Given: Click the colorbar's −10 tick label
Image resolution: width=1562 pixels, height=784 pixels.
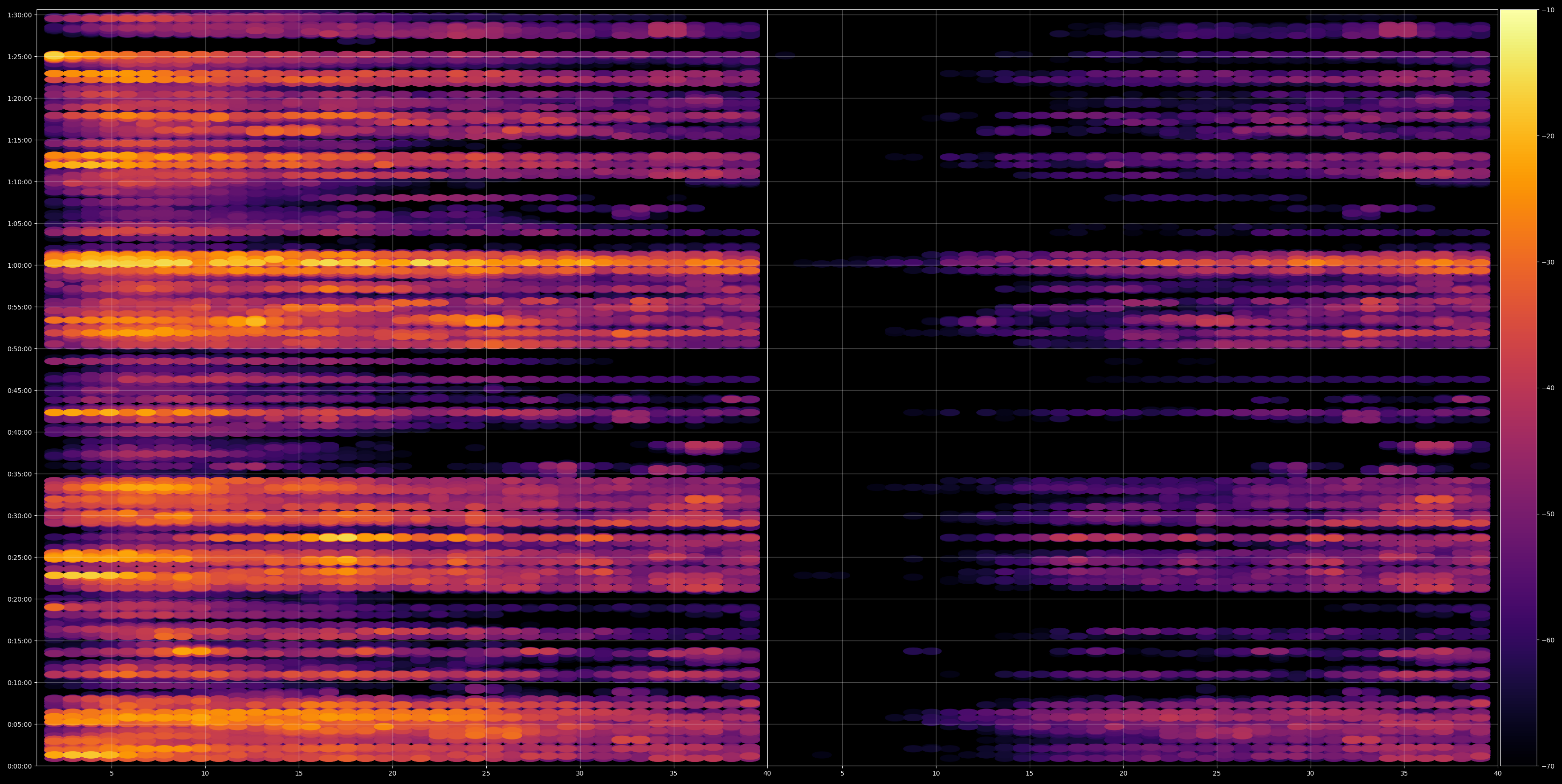Looking at the screenshot, I should tap(1548, 10).
